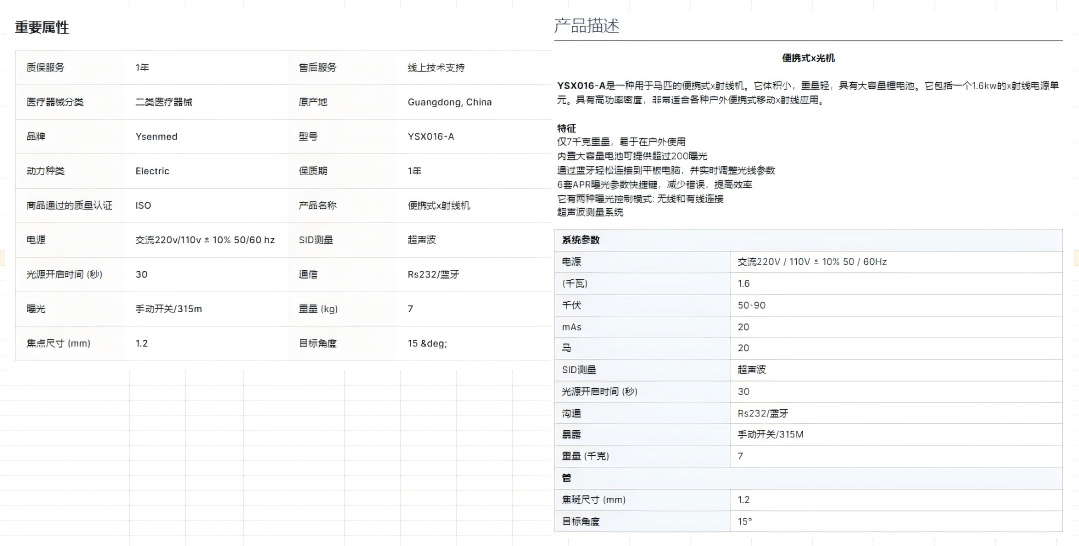
Task: Click the Electric power type value
Action: [152, 171]
